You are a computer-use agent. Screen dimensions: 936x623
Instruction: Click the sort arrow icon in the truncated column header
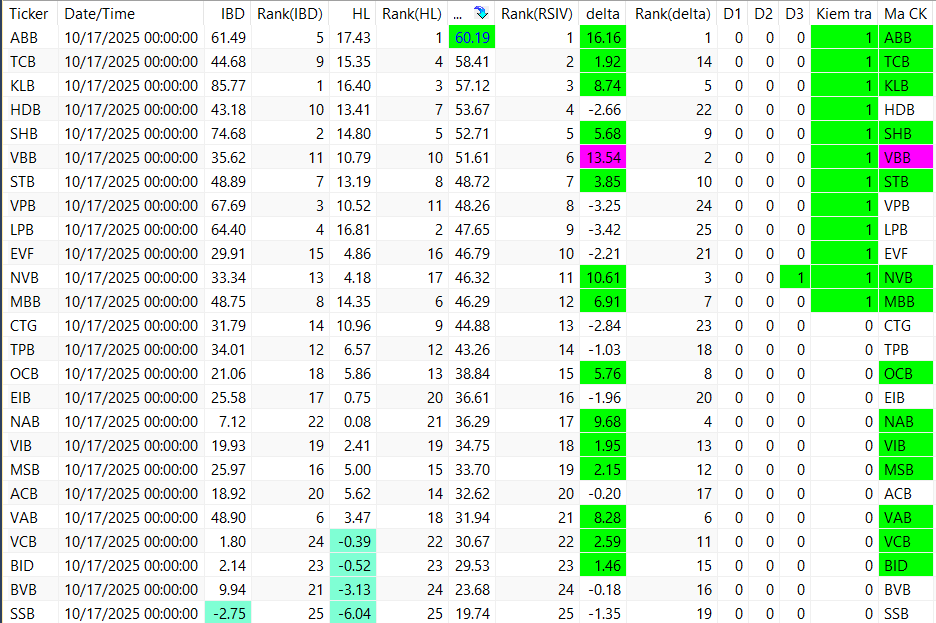481,13
